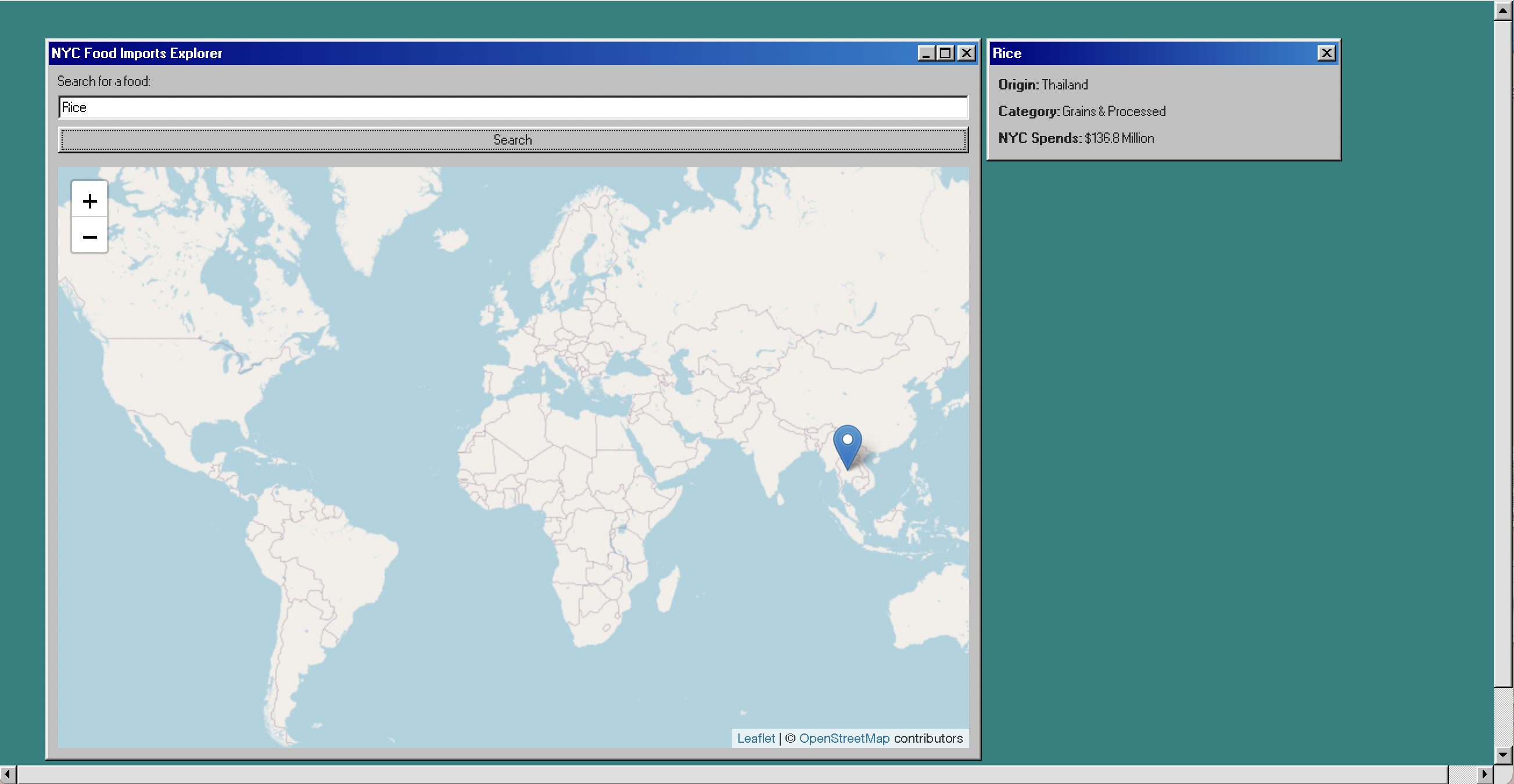Click the vertical scrollbar up arrow
Image resolution: width=1514 pixels, height=784 pixels.
point(1503,10)
